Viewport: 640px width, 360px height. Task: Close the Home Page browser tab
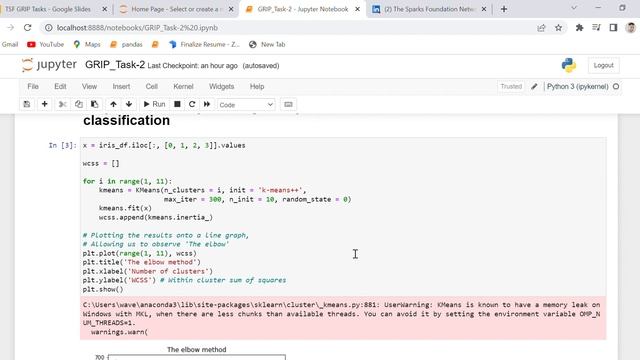(231, 9)
